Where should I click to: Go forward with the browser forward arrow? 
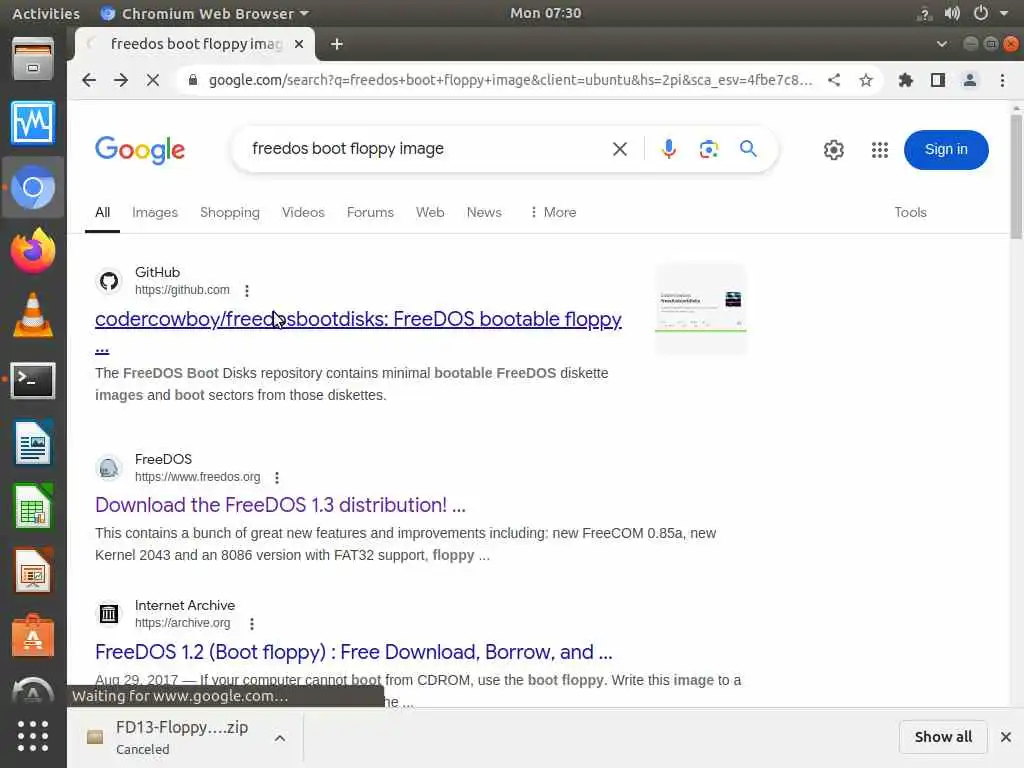[x=121, y=80]
